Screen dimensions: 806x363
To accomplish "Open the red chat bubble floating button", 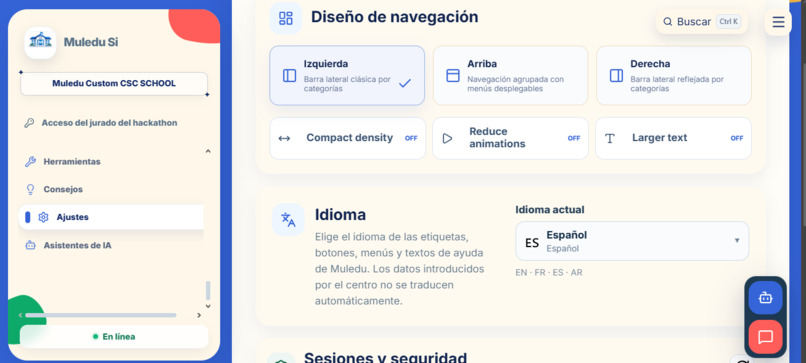I will tap(765, 337).
